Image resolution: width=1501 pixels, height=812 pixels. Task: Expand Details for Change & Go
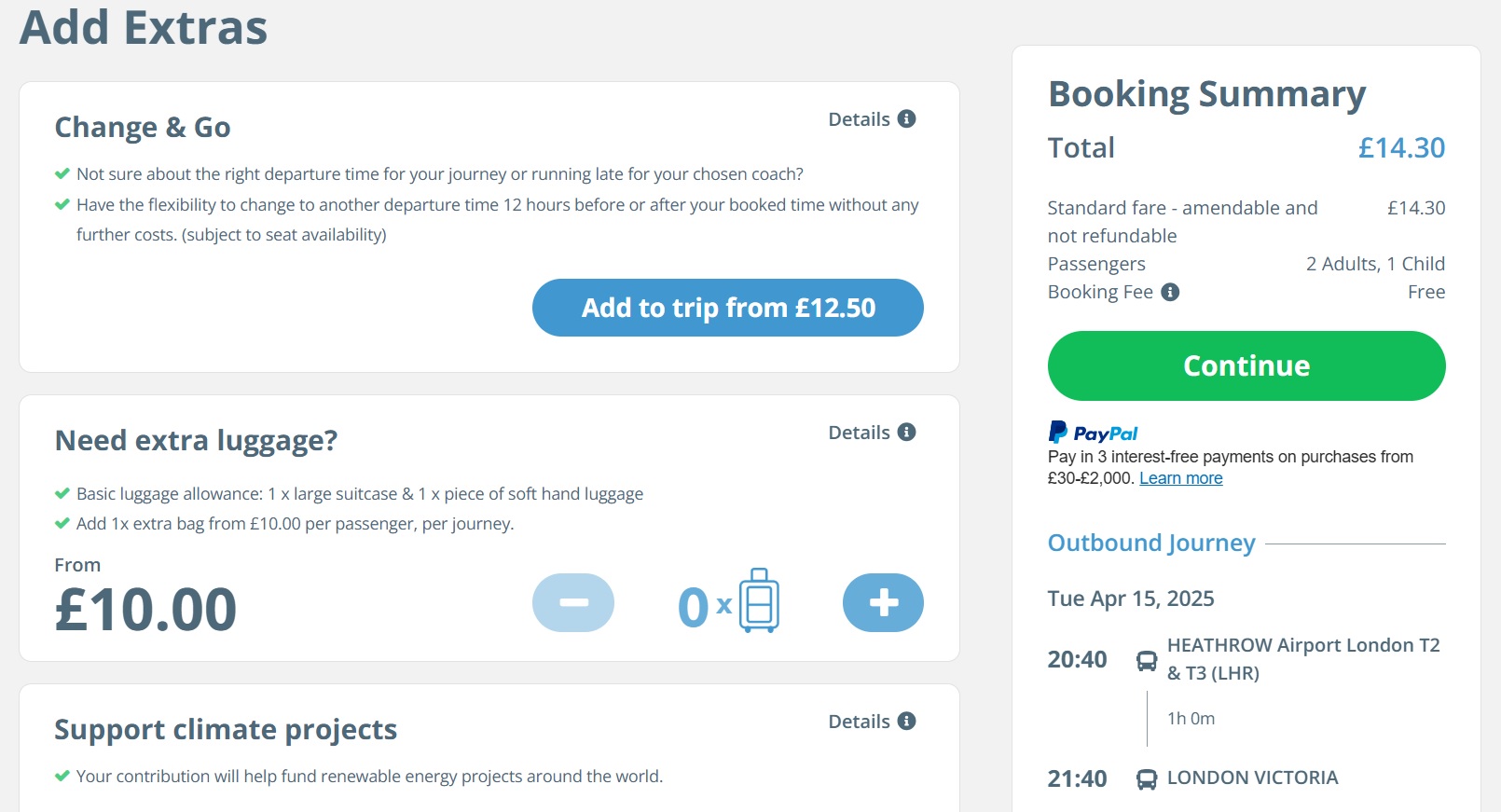(859, 119)
